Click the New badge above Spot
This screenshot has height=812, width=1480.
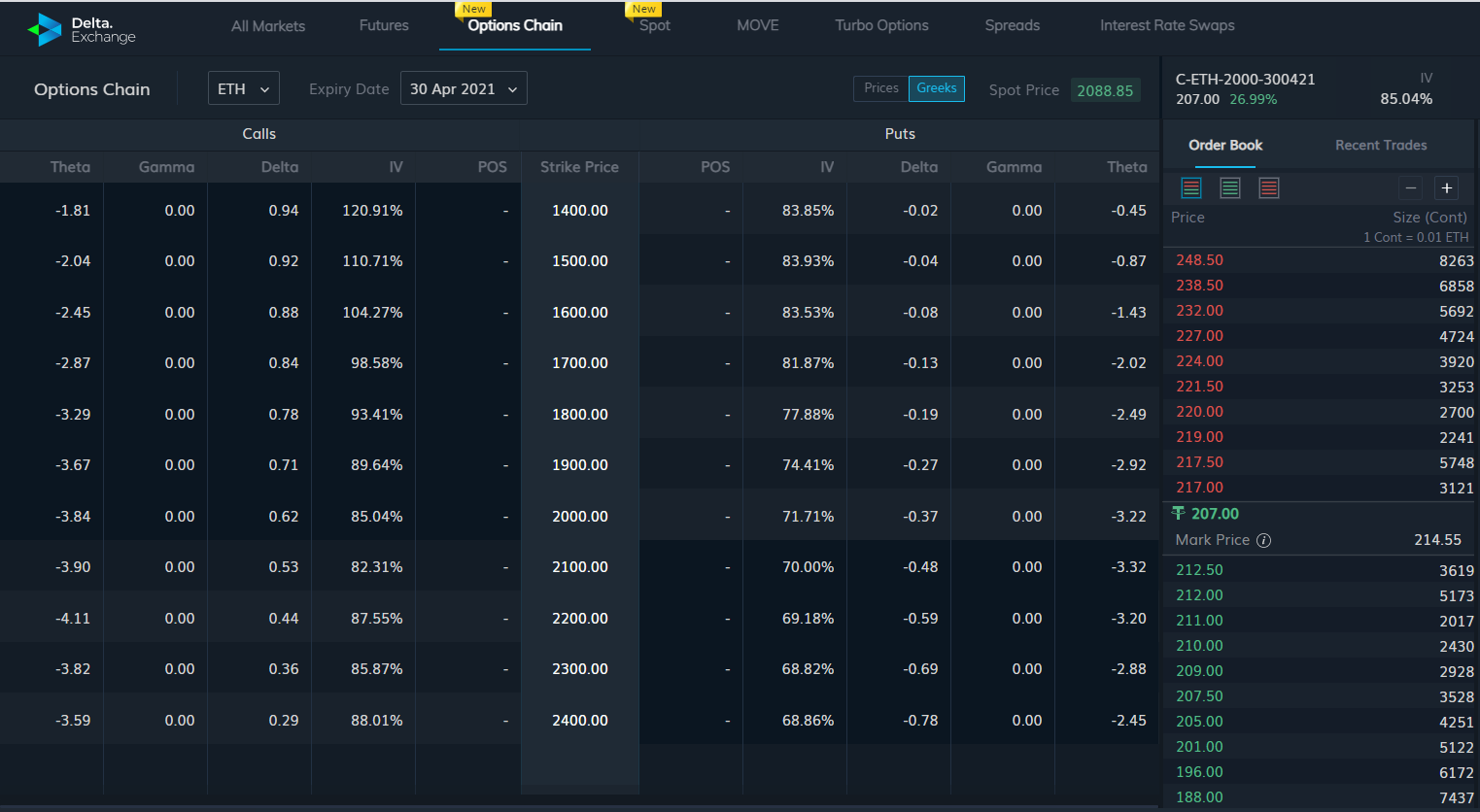click(x=643, y=8)
